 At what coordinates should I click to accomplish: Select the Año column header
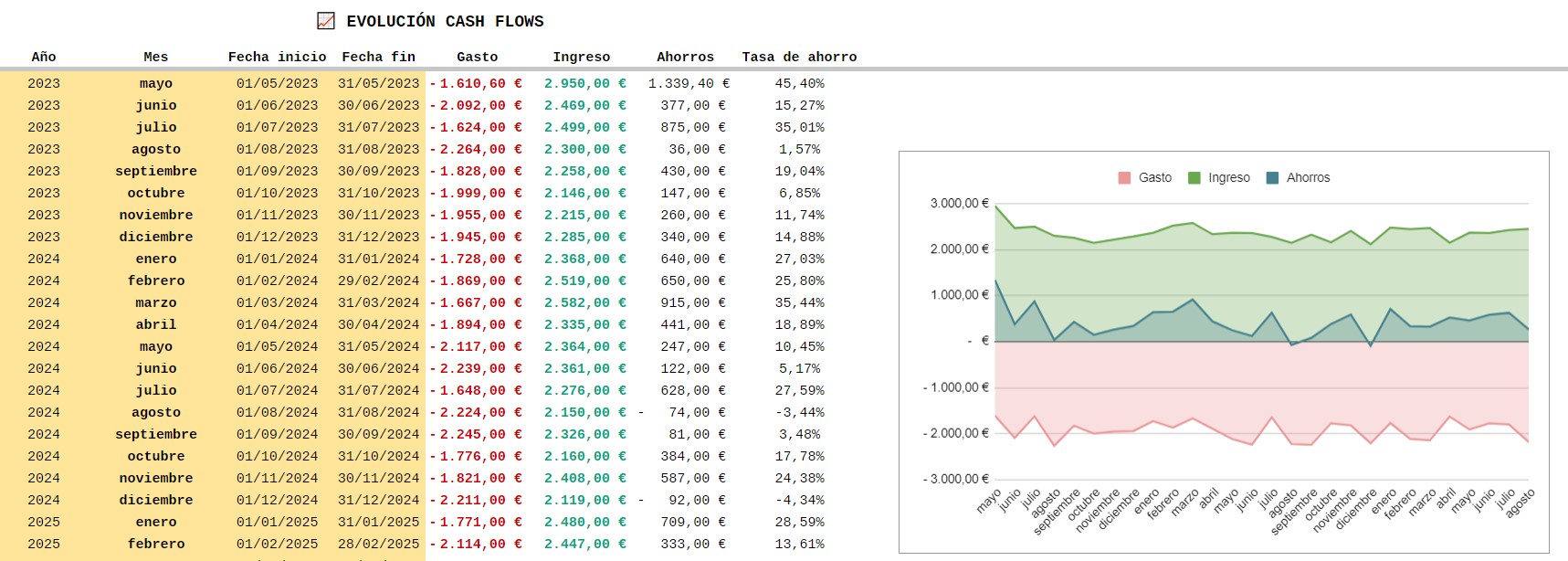[x=44, y=57]
